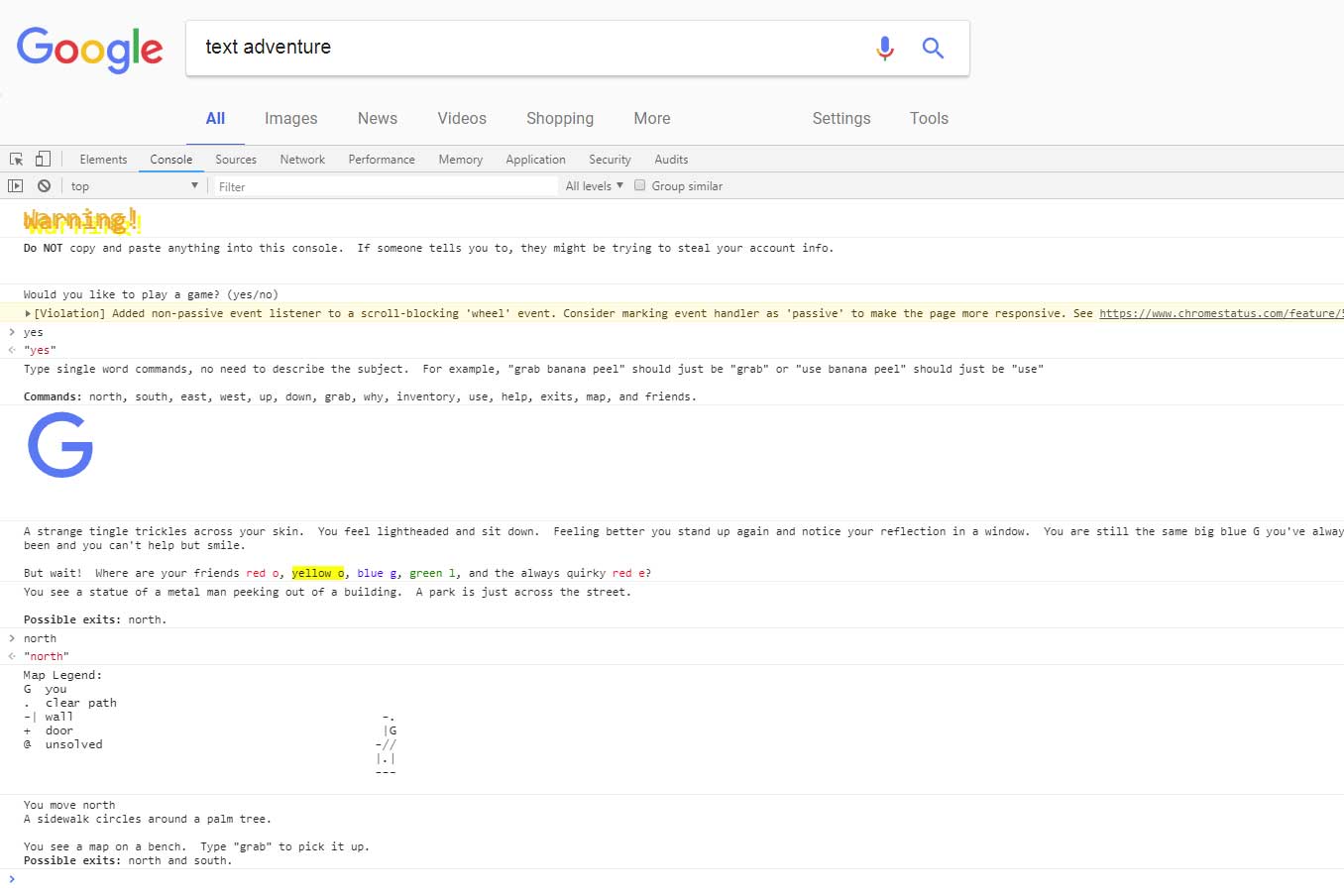The width and height of the screenshot is (1344, 896).
Task: Go to News search results
Action: tap(378, 118)
